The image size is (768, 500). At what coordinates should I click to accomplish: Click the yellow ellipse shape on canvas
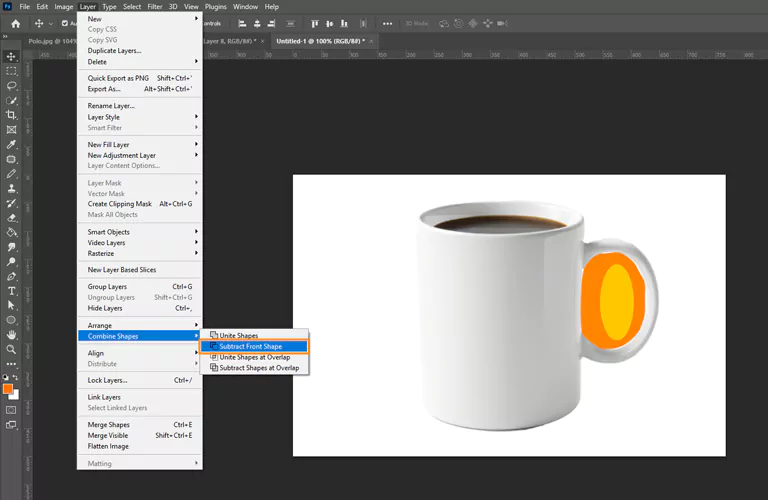tap(617, 301)
